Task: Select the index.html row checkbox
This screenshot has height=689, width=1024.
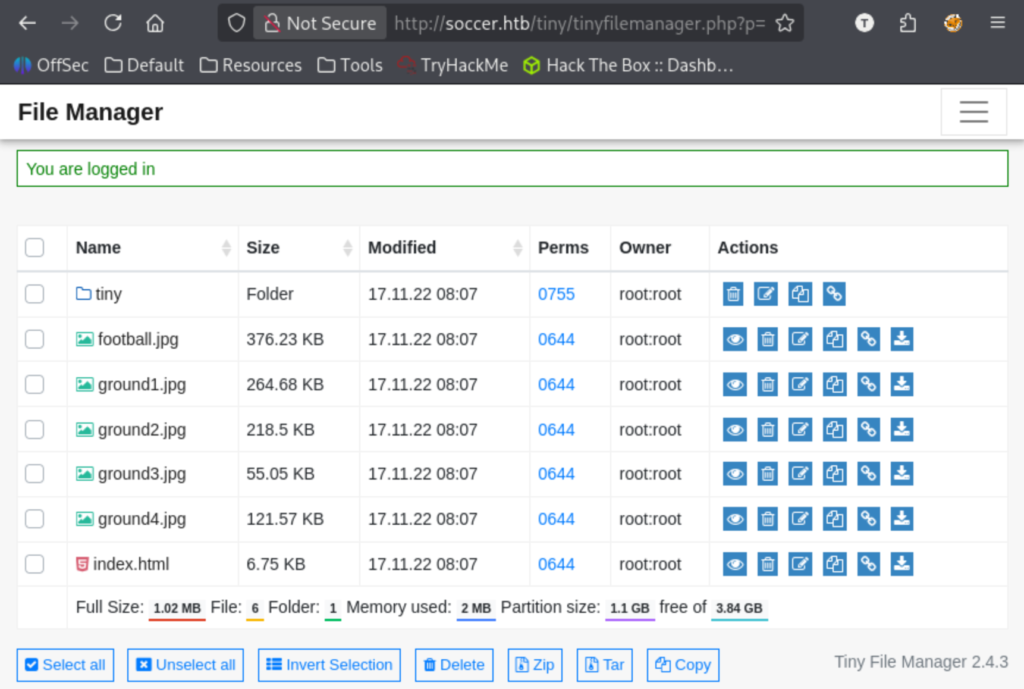Action: 35,564
